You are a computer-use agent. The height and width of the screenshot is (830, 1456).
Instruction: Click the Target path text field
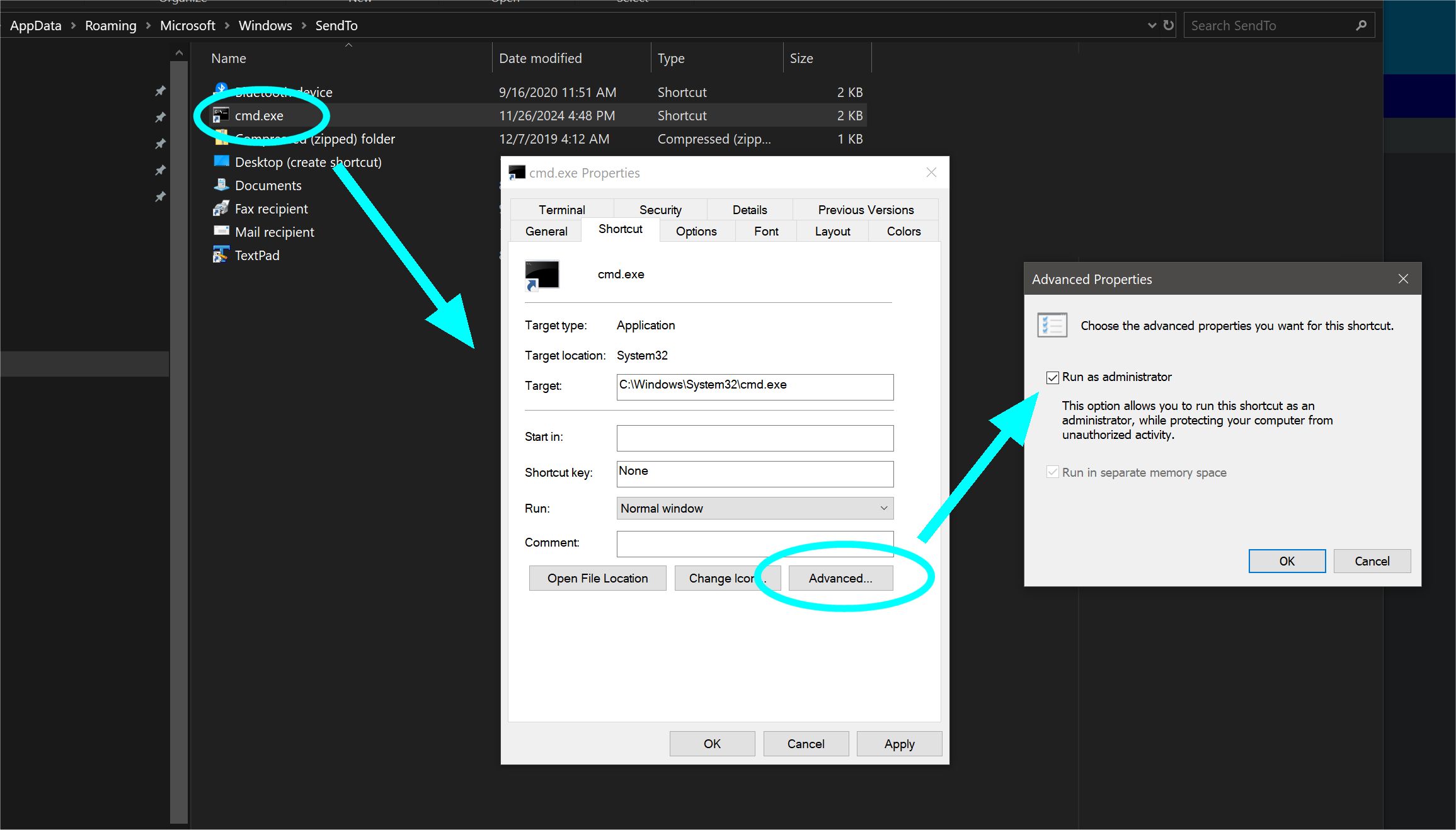pyautogui.click(x=754, y=385)
